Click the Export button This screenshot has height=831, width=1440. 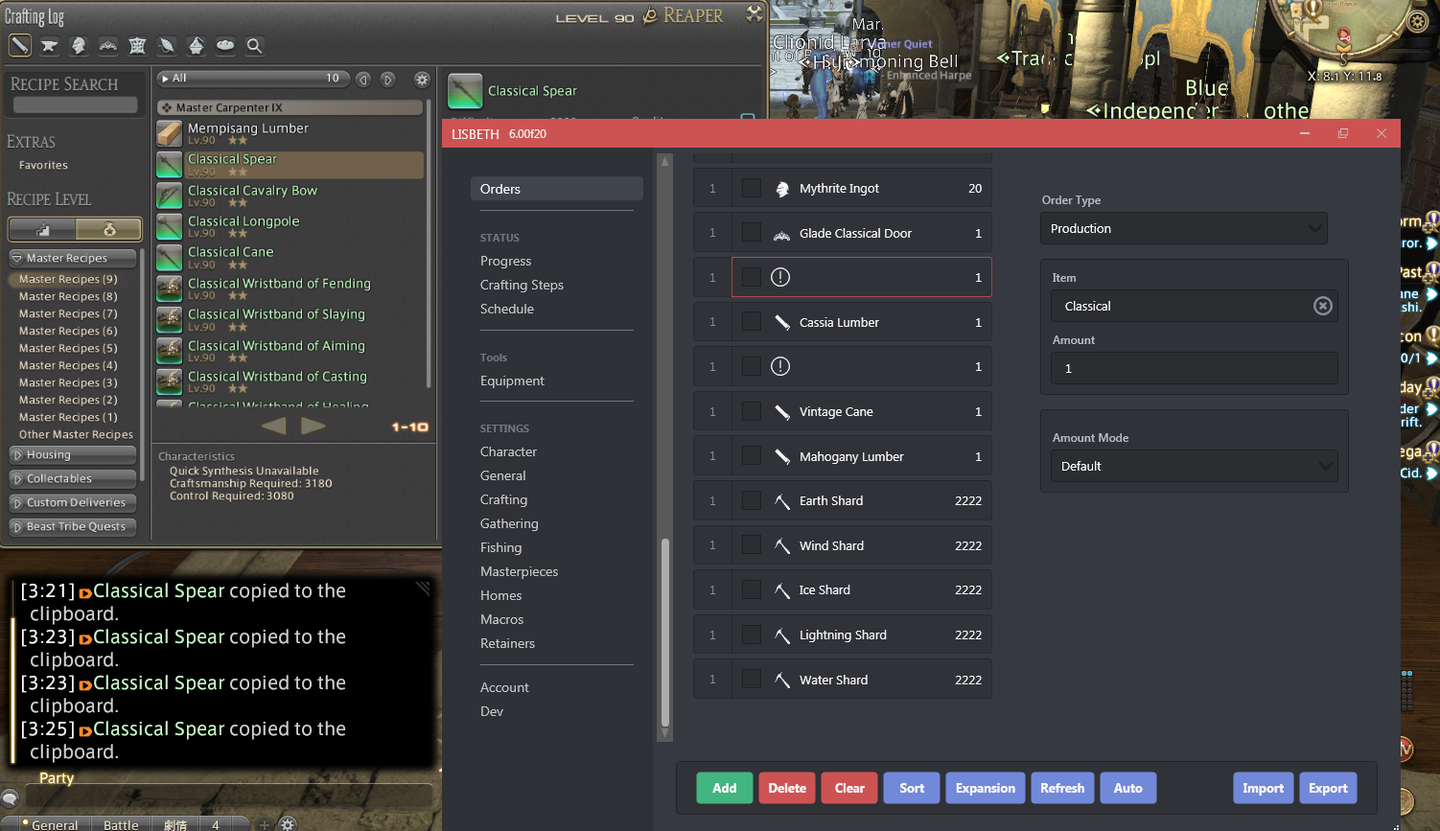pos(1328,788)
